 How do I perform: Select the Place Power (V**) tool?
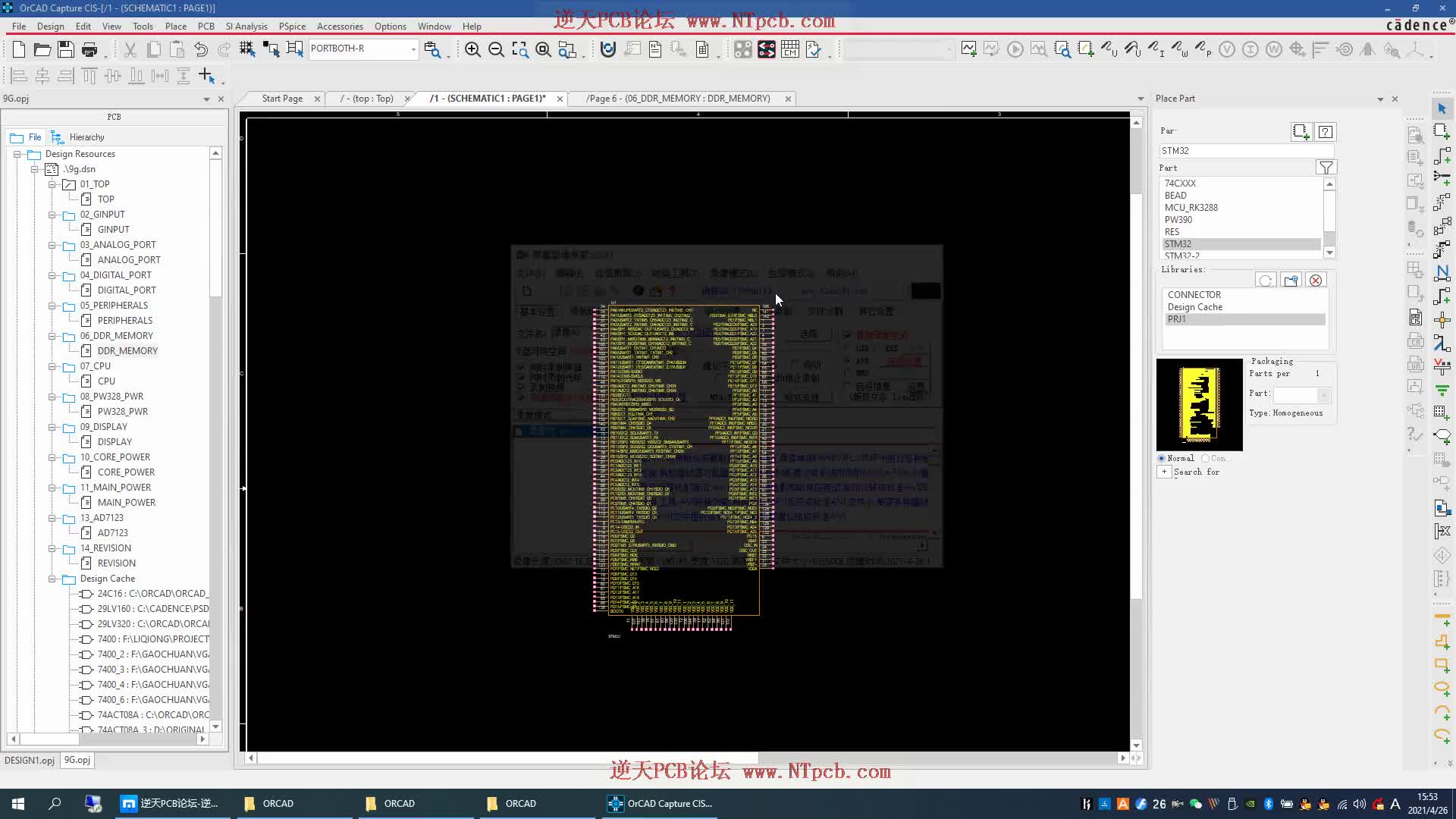[x=1442, y=366]
